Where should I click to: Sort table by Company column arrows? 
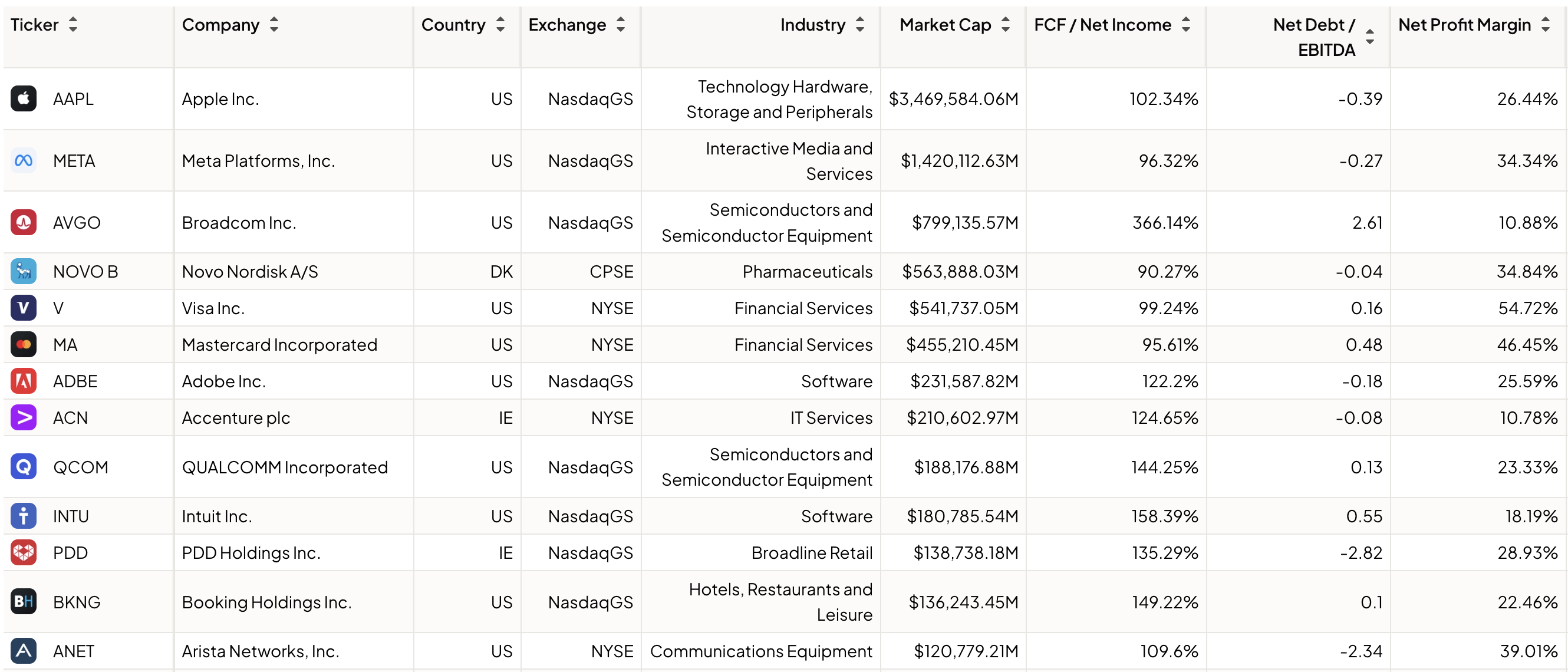point(274,24)
